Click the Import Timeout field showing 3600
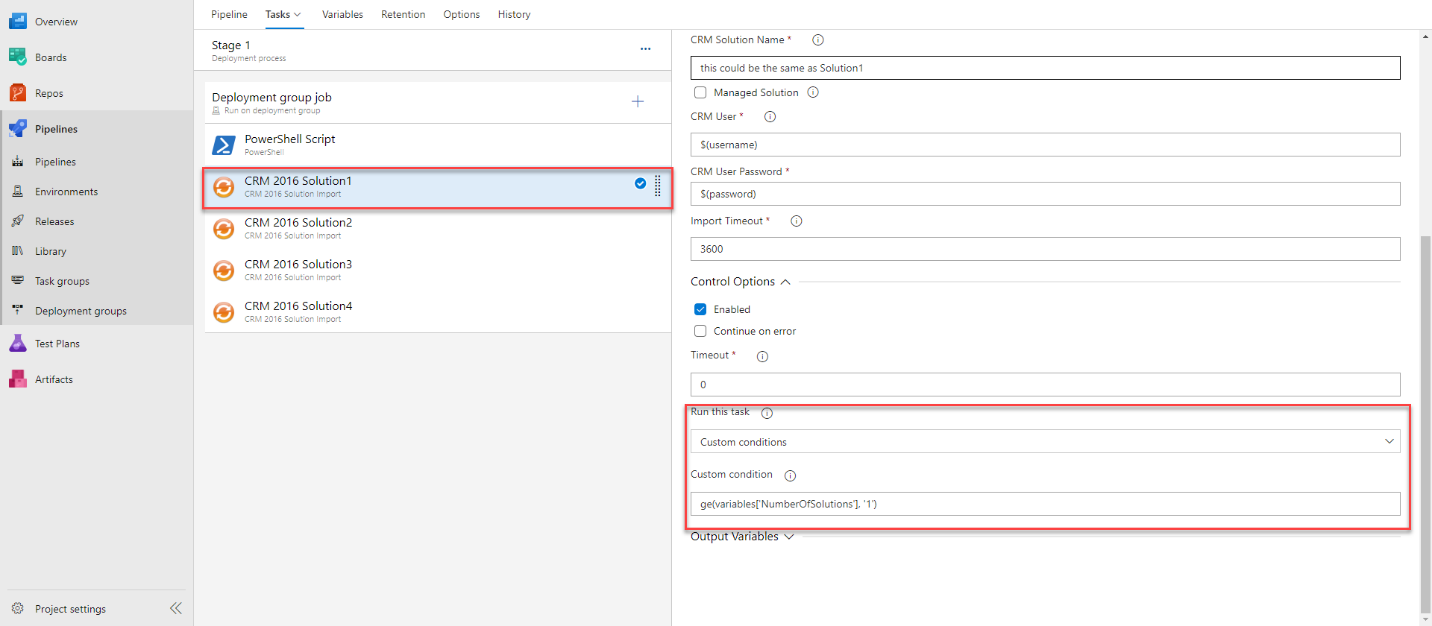The height and width of the screenshot is (626, 1432). [x=1045, y=249]
